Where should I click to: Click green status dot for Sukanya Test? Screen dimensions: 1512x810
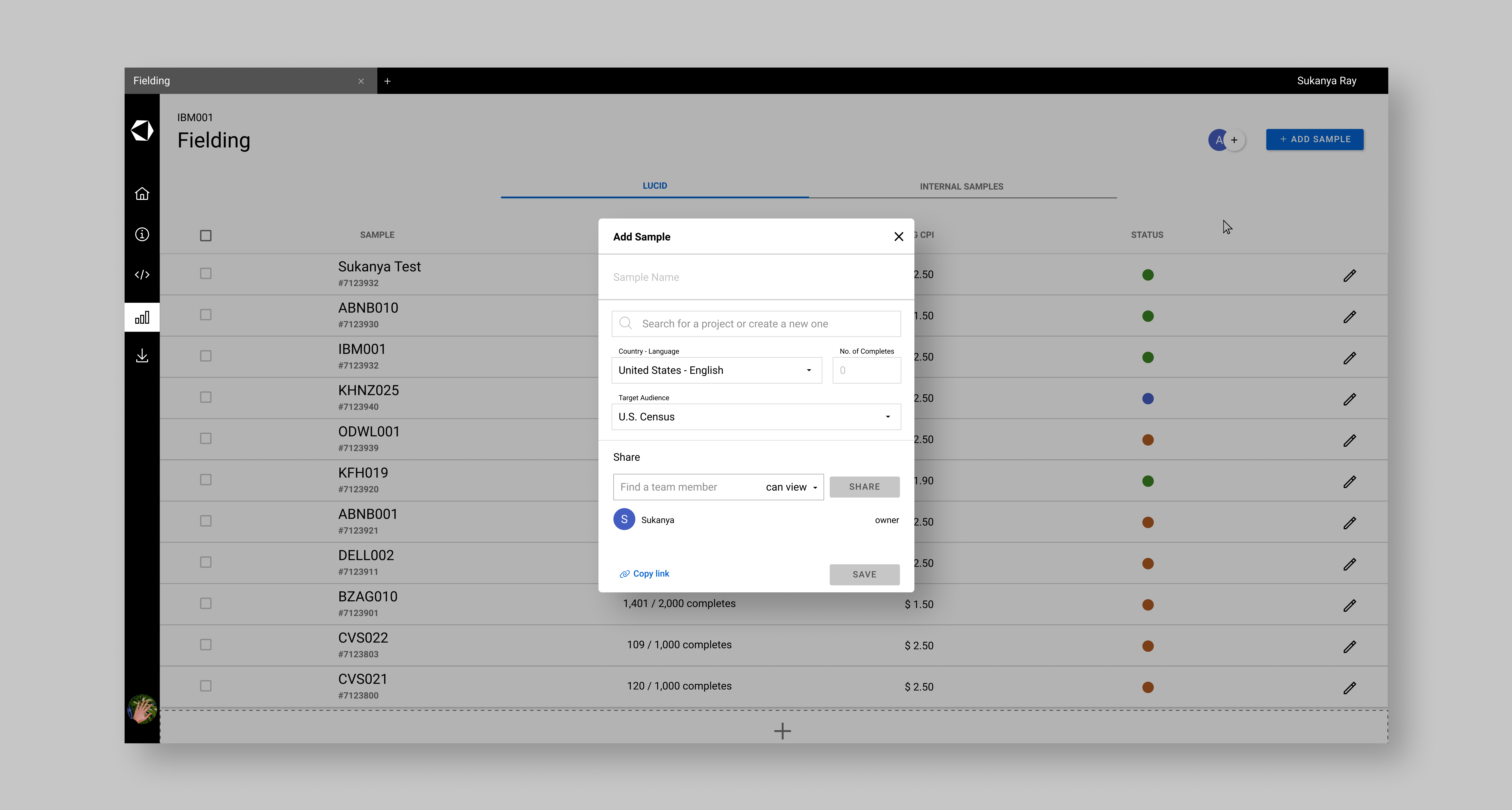pos(1148,275)
